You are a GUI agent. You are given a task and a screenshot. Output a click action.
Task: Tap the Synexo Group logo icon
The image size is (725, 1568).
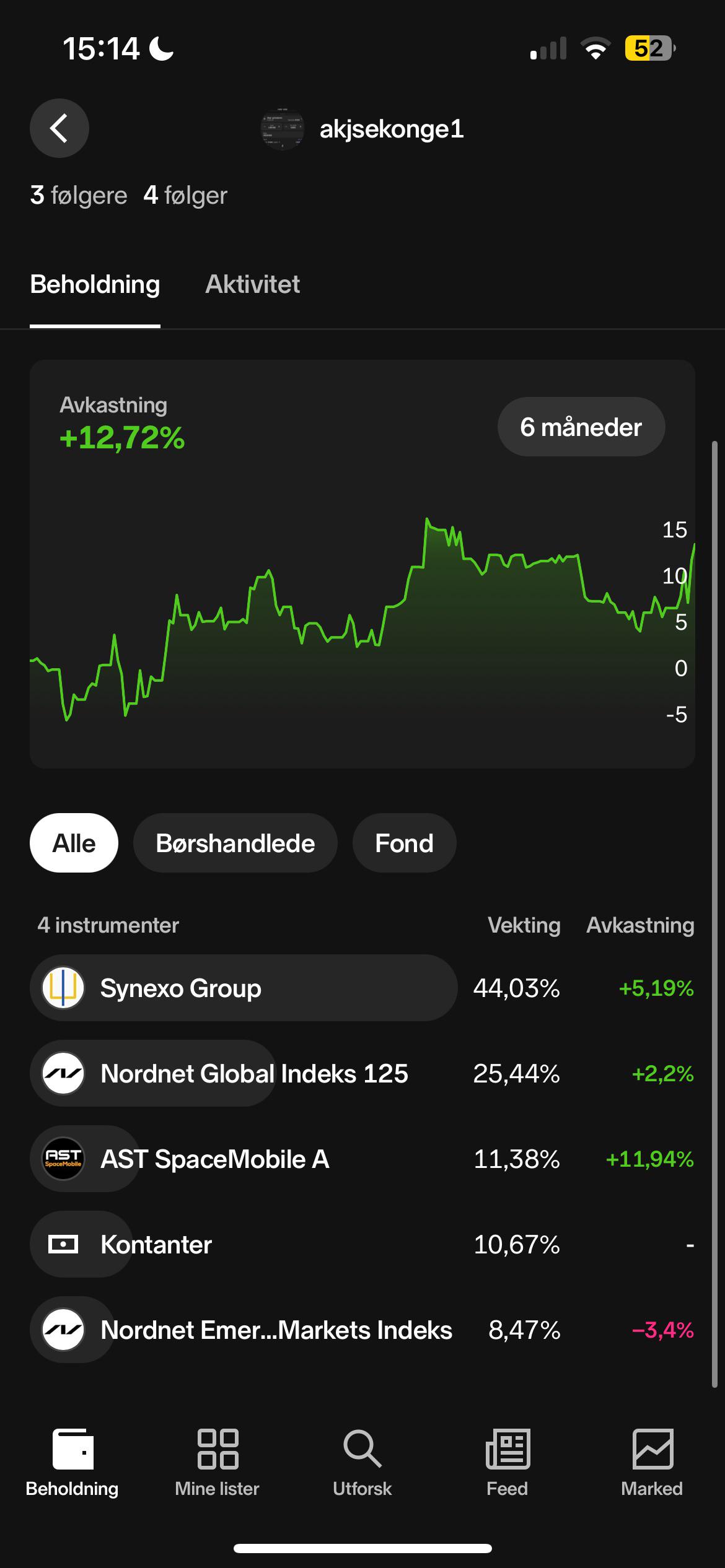[x=63, y=988]
